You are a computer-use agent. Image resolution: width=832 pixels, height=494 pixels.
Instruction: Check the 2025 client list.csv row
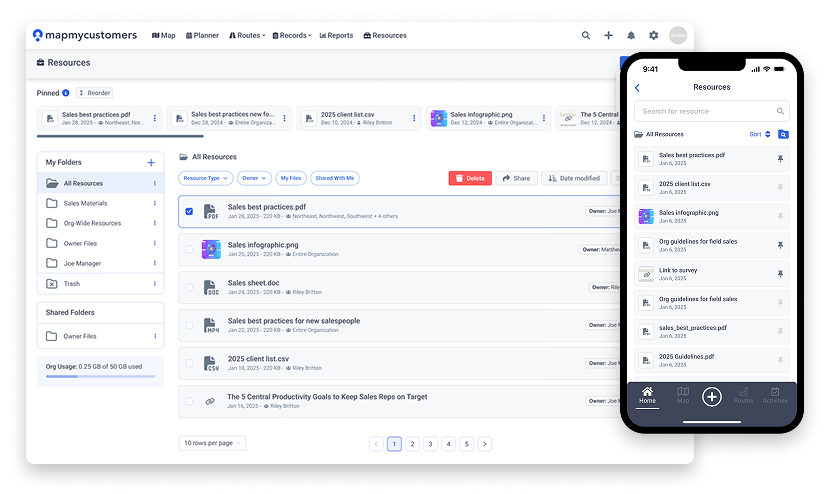point(190,363)
